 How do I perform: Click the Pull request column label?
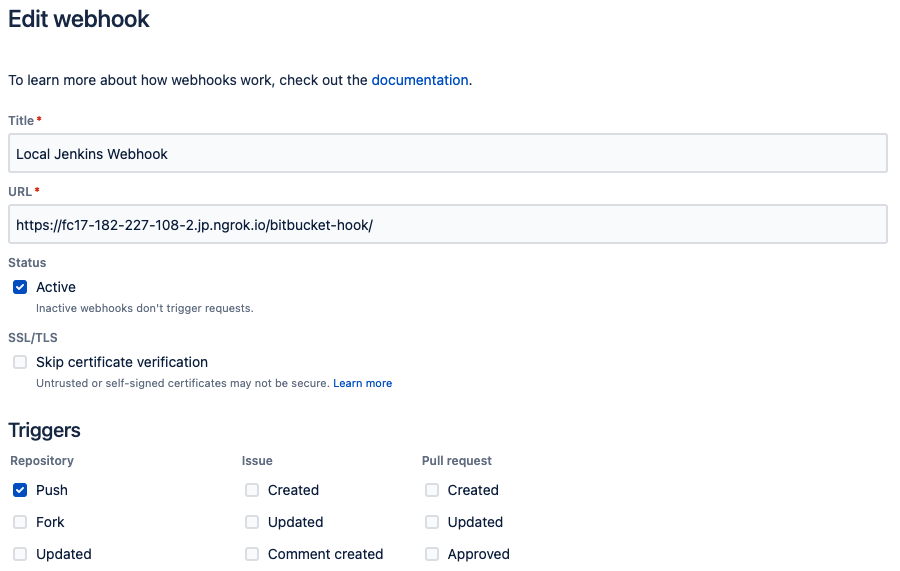(x=457, y=461)
